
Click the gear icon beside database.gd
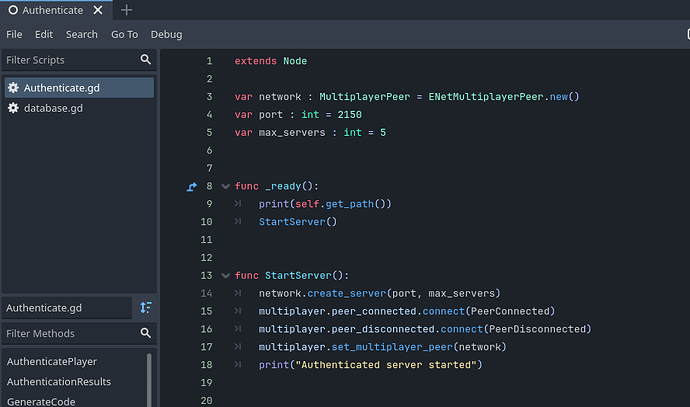[13, 108]
